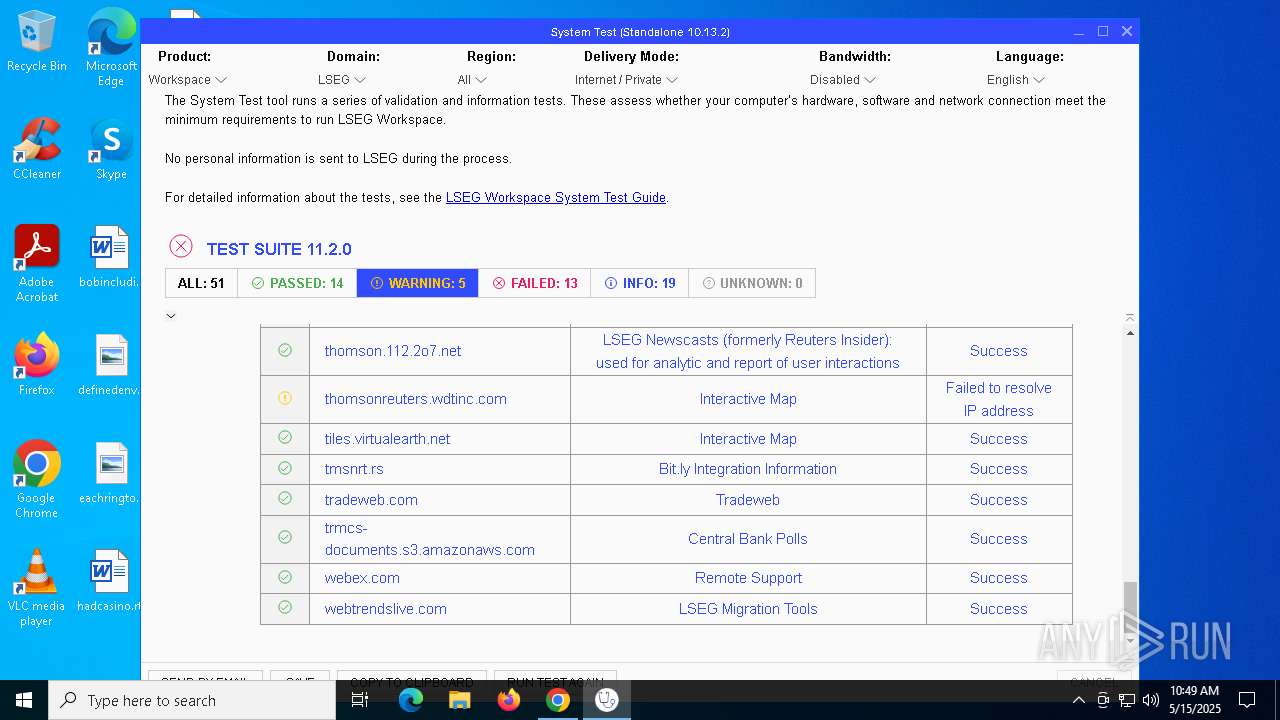Select the PASSED: 14 filter tab

point(297,283)
